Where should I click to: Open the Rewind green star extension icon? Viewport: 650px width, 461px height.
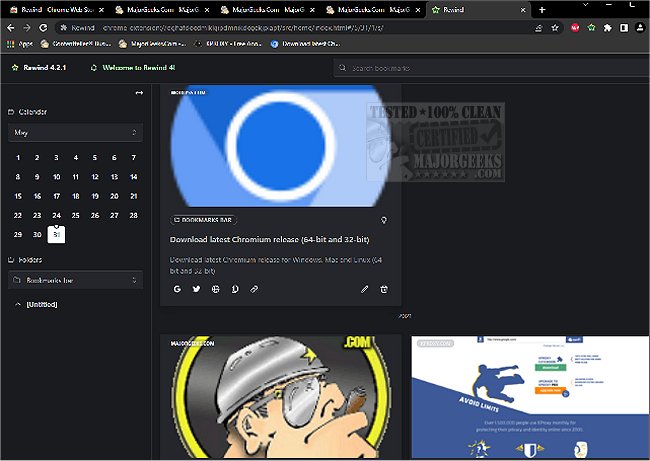tap(591, 28)
